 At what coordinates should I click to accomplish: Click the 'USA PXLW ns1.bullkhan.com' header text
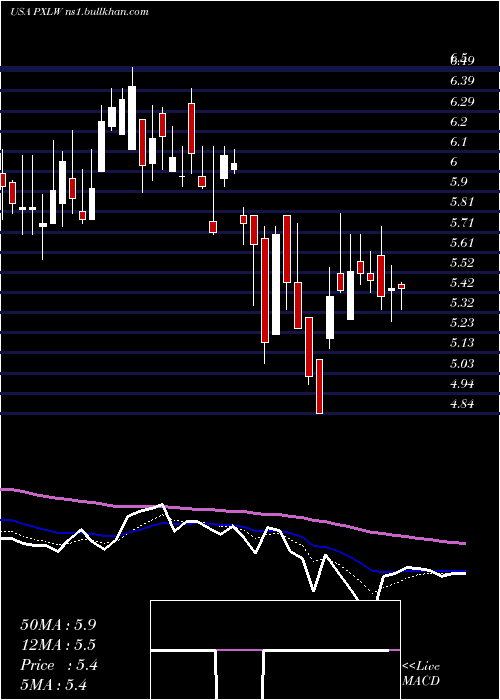(79, 12)
